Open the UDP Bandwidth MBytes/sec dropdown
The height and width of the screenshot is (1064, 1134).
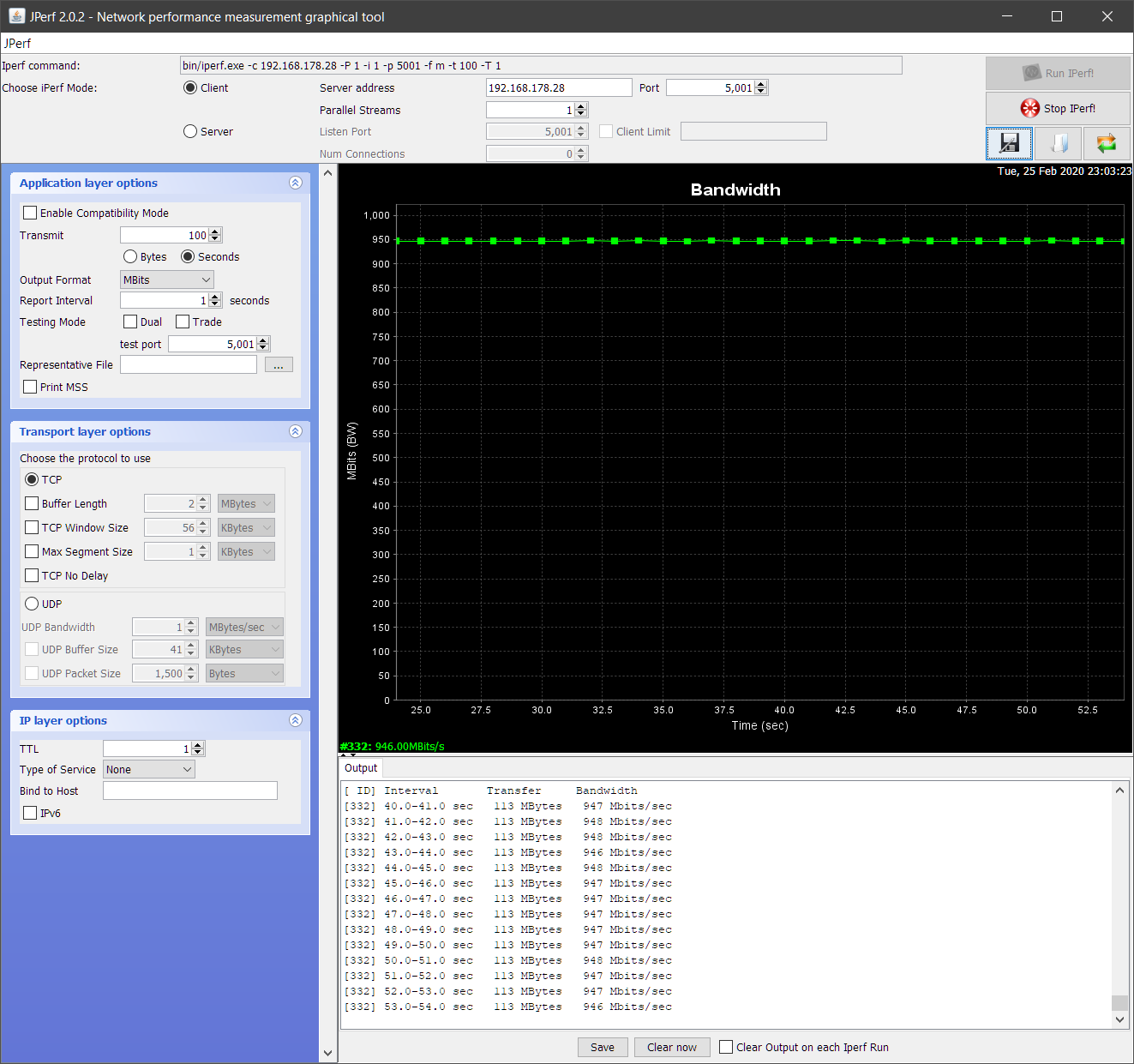[244, 627]
